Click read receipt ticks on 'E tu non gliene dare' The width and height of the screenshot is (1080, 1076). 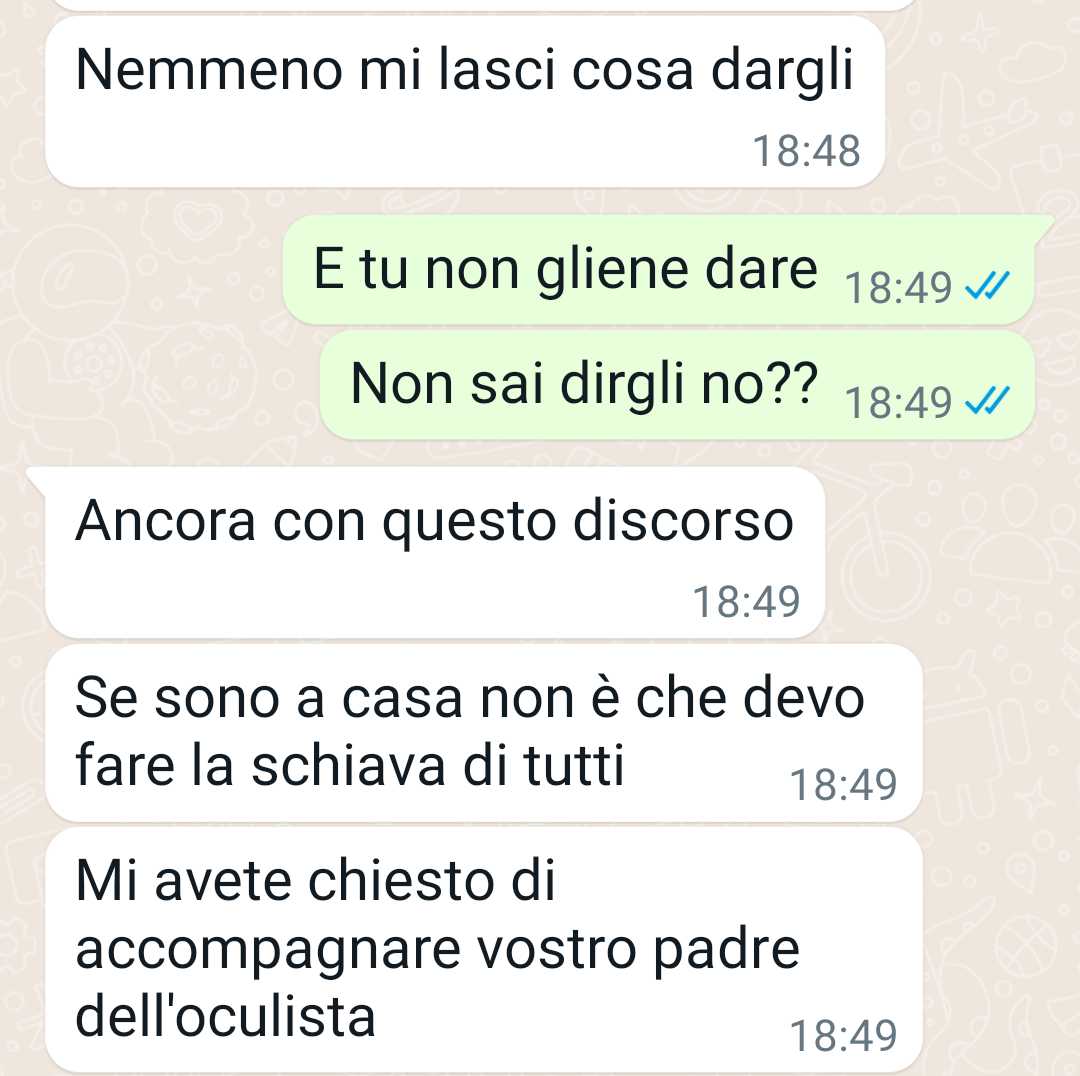[x=987, y=286]
